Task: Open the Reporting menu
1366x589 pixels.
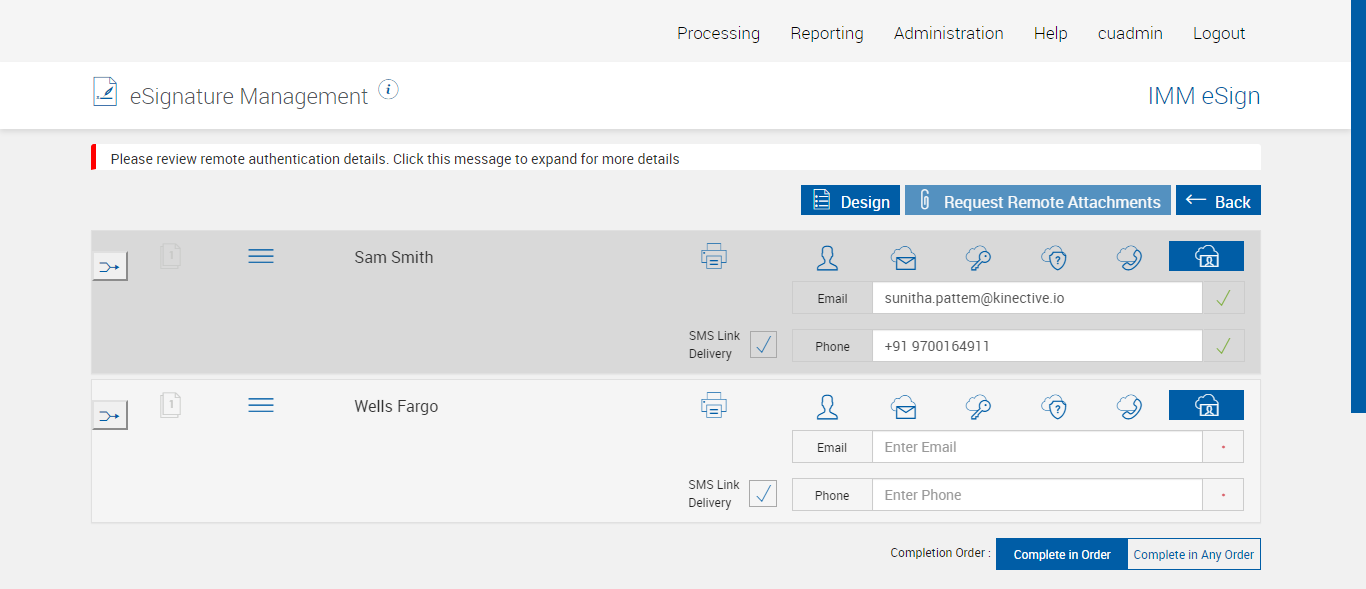Action: tap(826, 33)
